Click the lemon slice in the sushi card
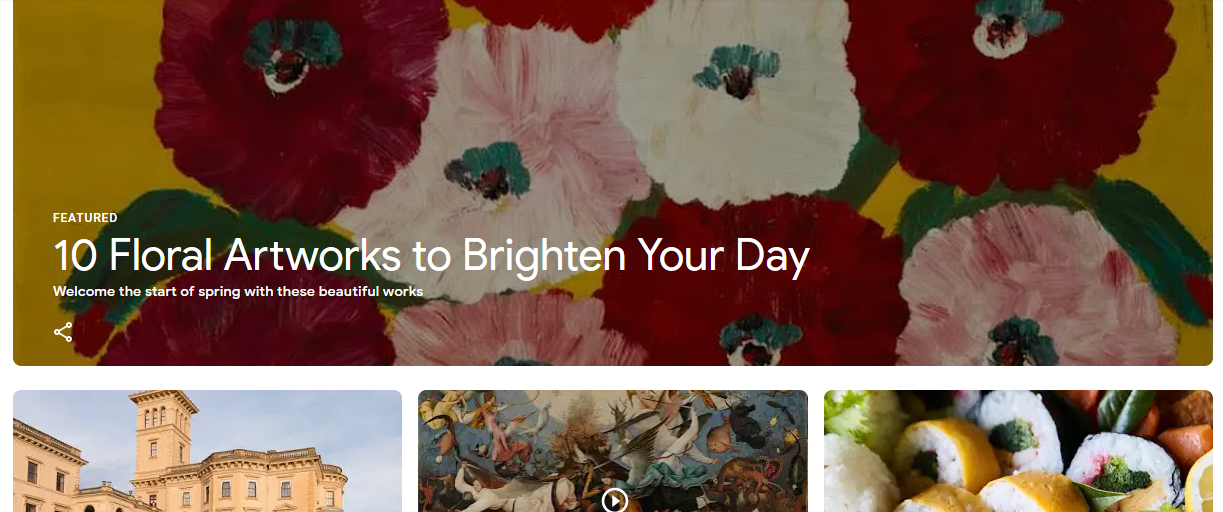Image resolution: width=1223 pixels, height=512 pixels. [x=1201, y=485]
